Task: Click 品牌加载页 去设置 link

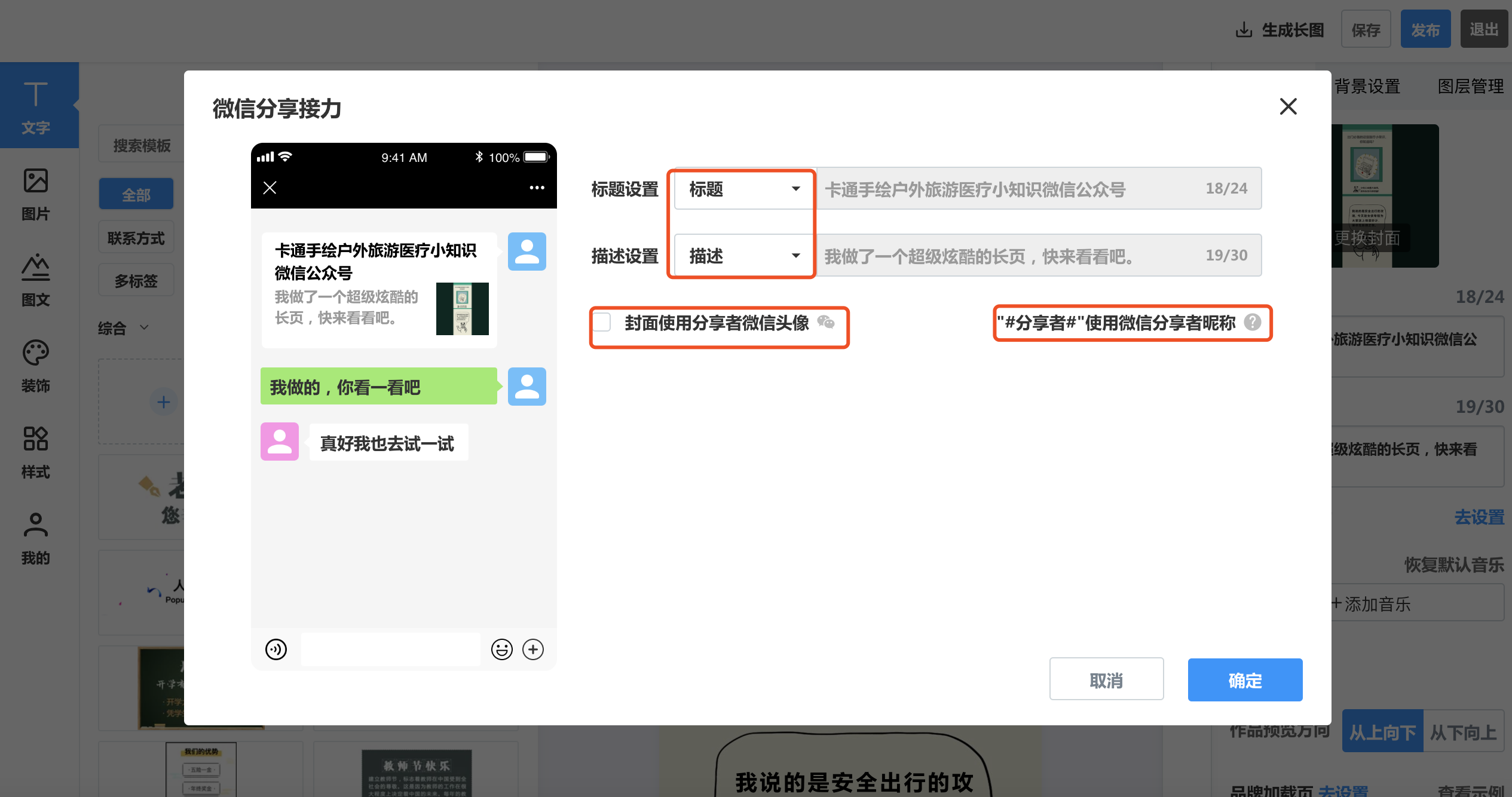Action: (1343, 790)
